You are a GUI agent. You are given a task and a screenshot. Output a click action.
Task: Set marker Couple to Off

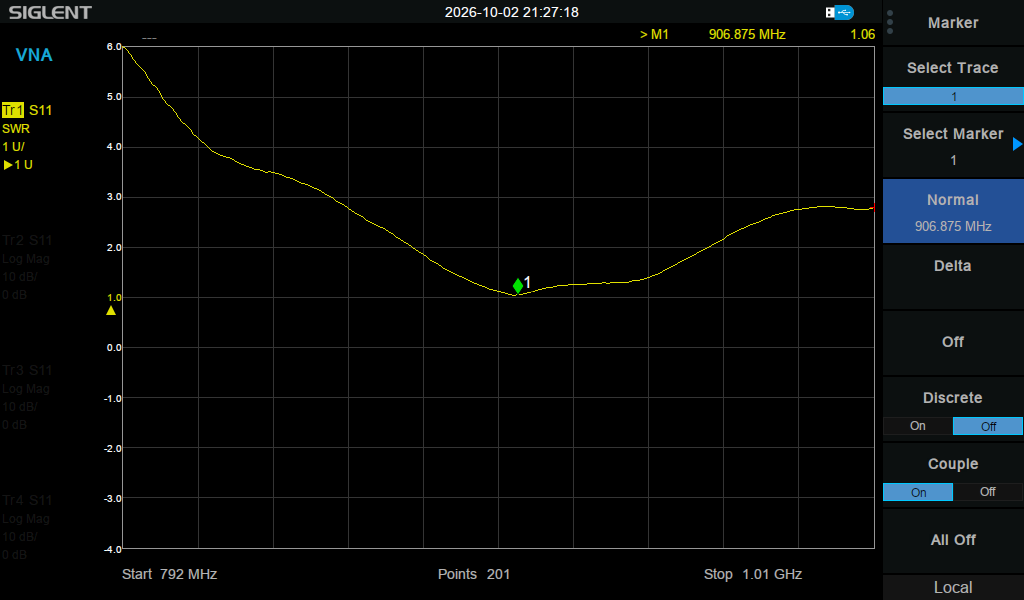click(988, 492)
